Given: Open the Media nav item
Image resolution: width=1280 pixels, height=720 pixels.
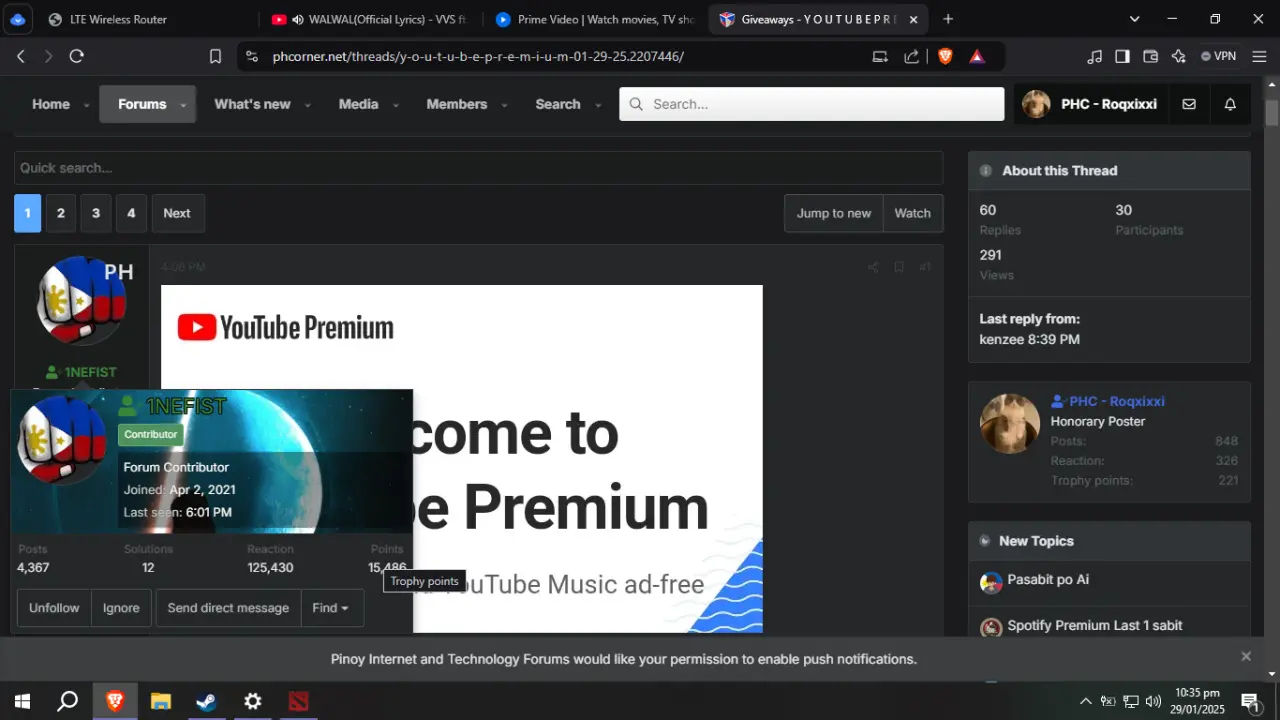Looking at the screenshot, I should click(358, 104).
